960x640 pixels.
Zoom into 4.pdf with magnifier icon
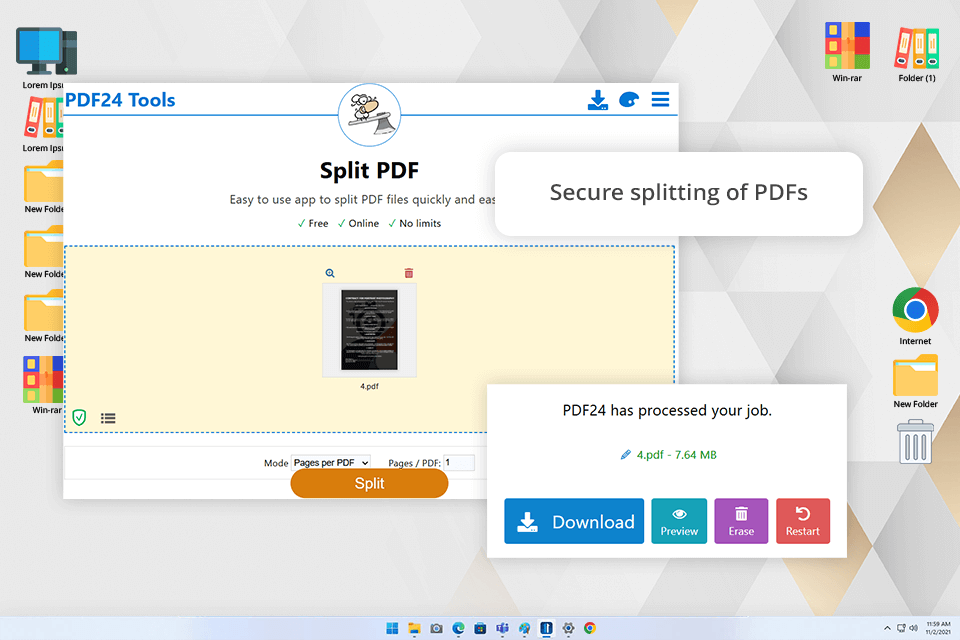[x=330, y=273]
